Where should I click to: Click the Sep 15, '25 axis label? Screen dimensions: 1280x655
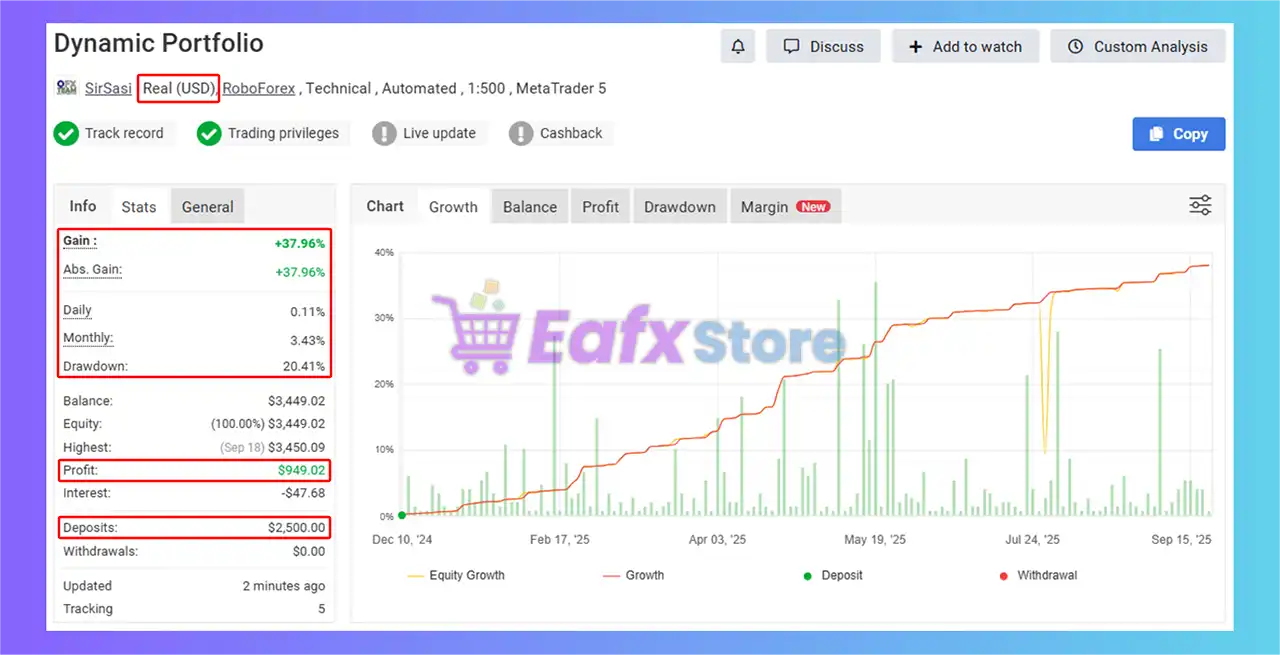1181,539
